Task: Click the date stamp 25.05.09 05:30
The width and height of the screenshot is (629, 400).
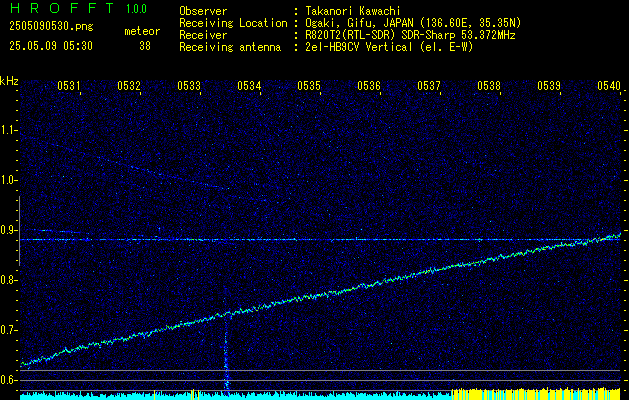Action: coord(51,46)
